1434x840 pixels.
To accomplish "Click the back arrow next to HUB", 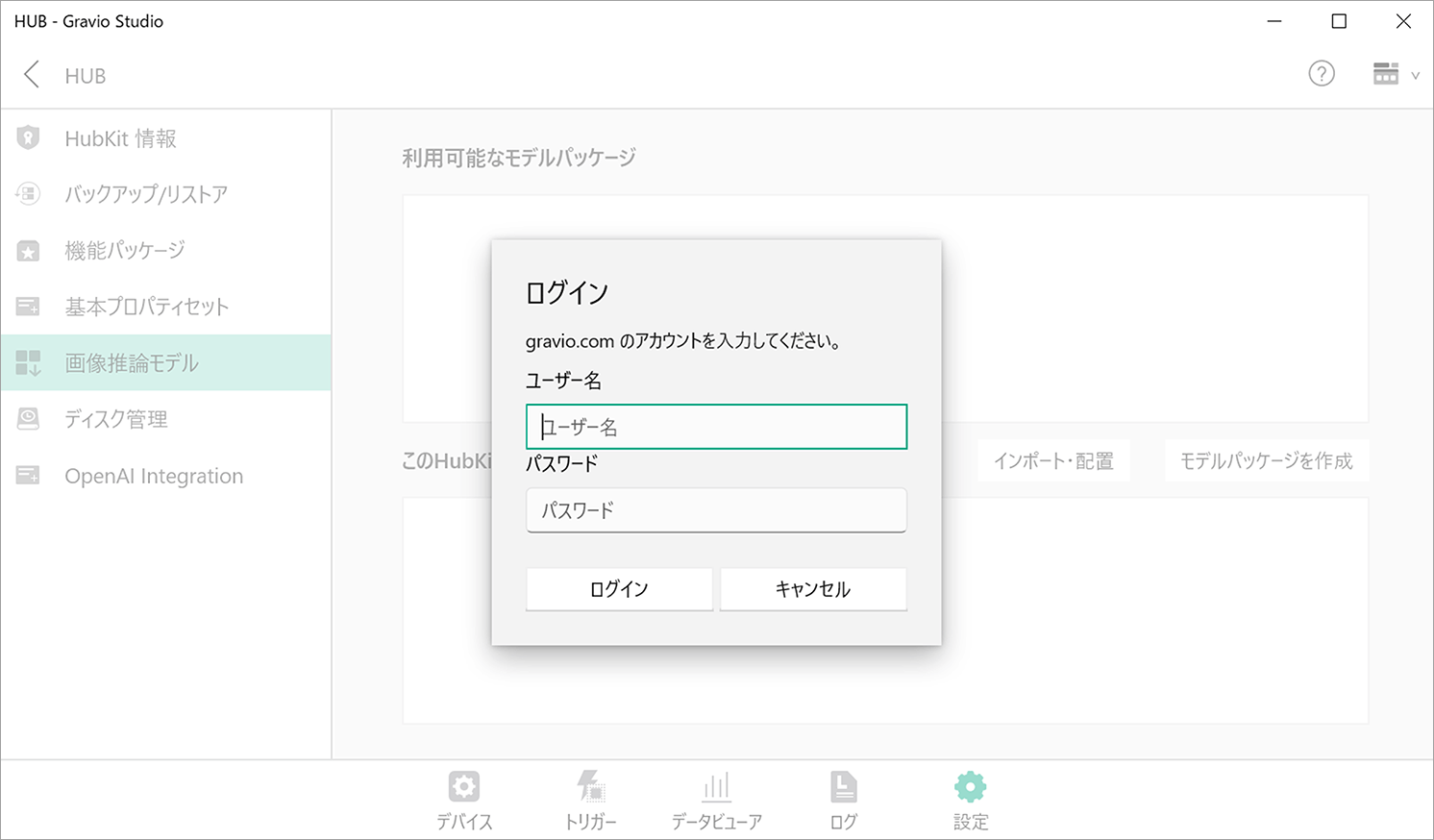I will click(x=32, y=75).
